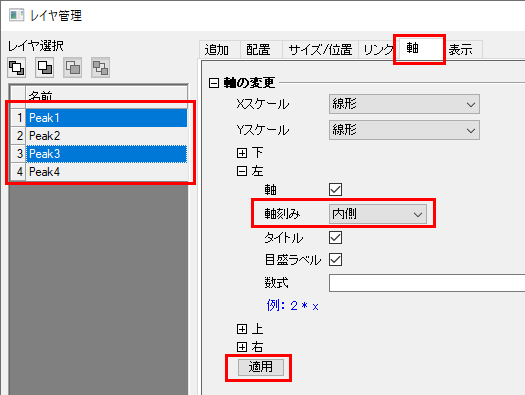Viewport: 525px width, 395px height.
Task: Switch to the 追加 tab
Action: (x=219, y=50)
